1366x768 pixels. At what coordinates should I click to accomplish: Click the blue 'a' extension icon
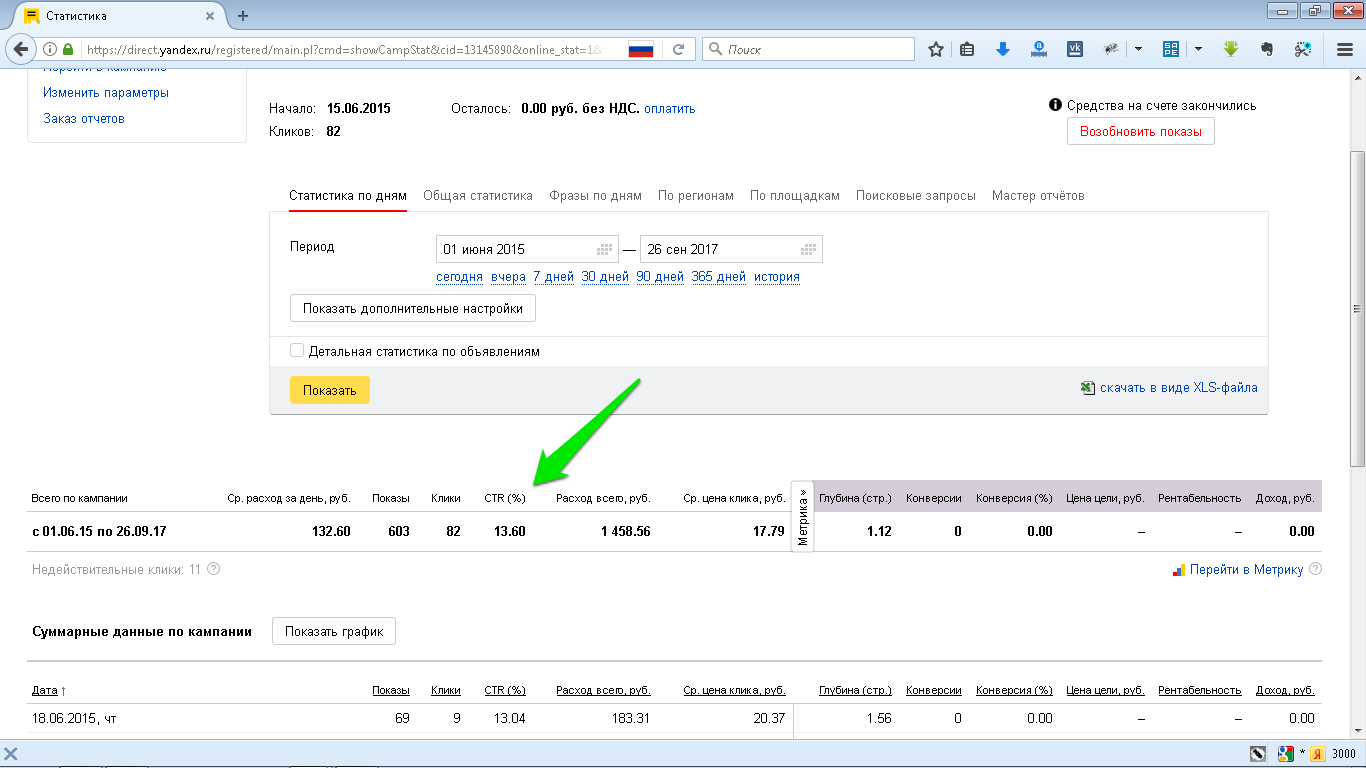click(1039, 49)
